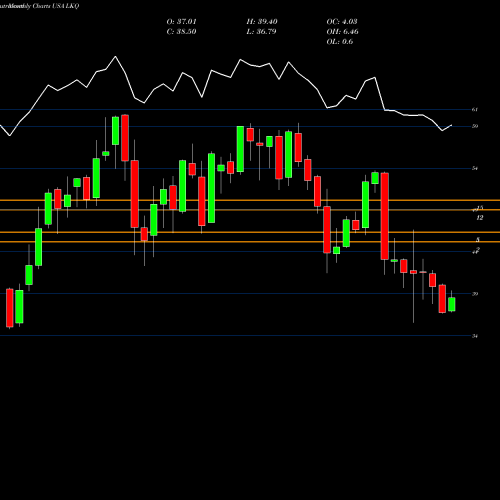The image size is (500, 500).
Task: Select the 'OC: 4.03' reading
Action: click(342, 22)
